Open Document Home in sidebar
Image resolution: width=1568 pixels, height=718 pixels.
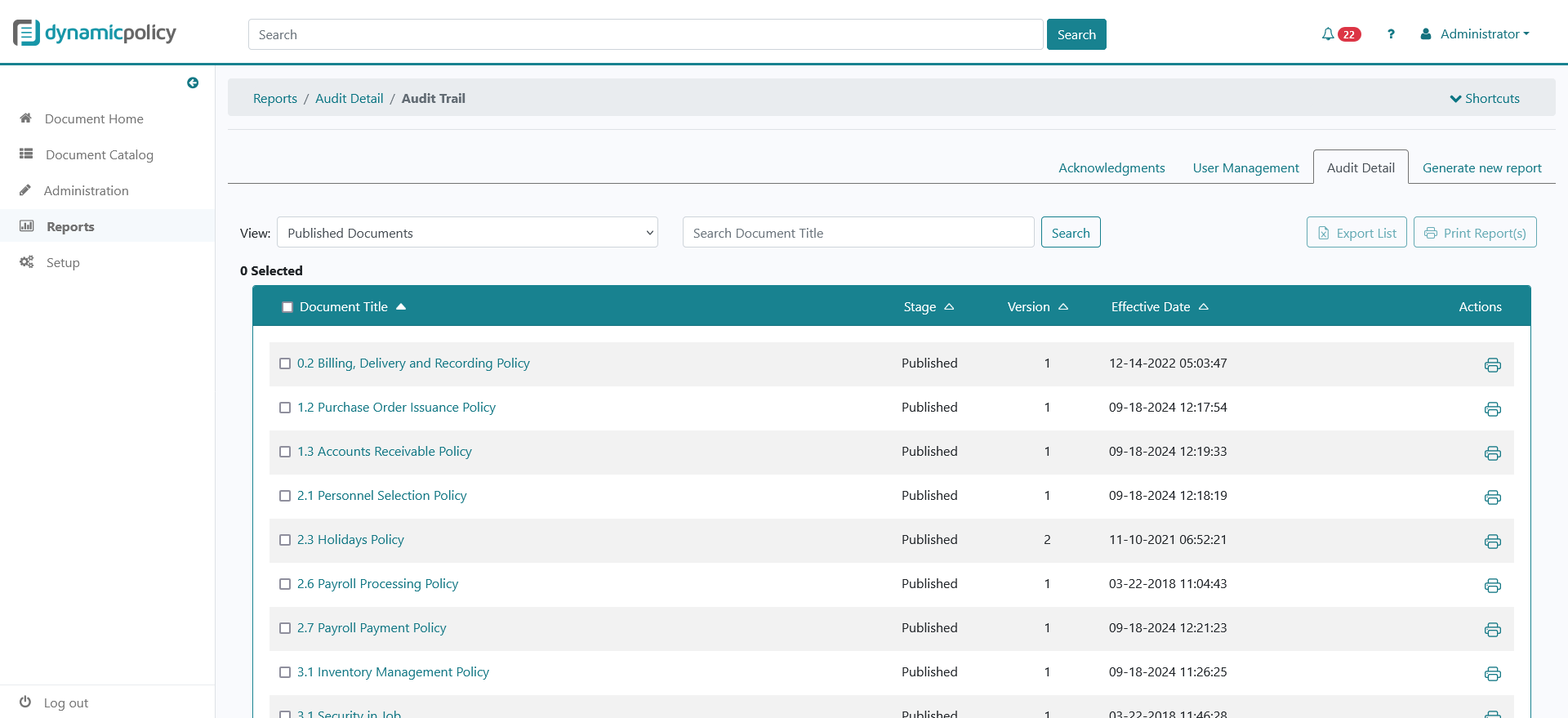(94, 118)
